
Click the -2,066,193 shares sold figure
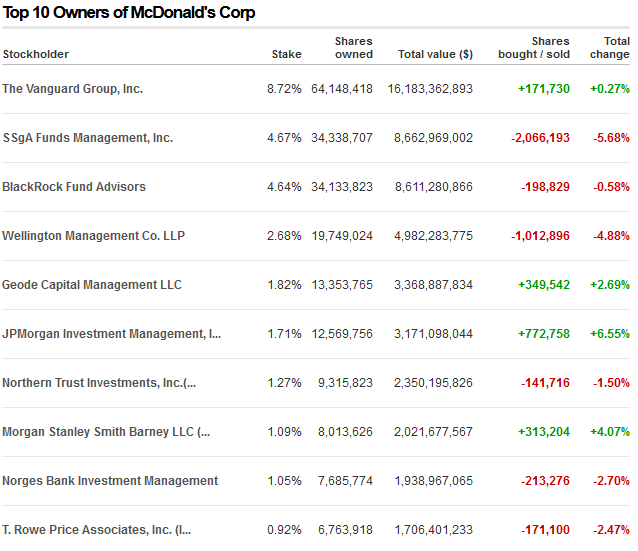(x=540, y=138)
